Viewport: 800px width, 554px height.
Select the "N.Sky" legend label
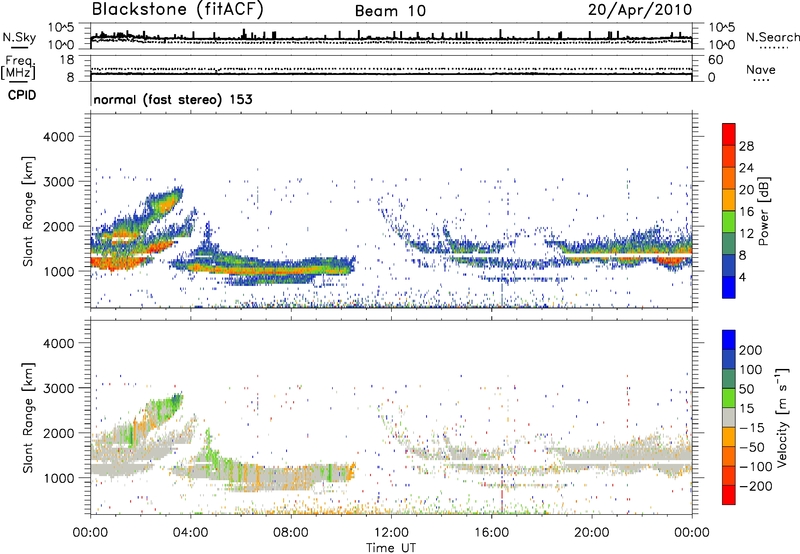pyautogui.click(x=19, y=37)
